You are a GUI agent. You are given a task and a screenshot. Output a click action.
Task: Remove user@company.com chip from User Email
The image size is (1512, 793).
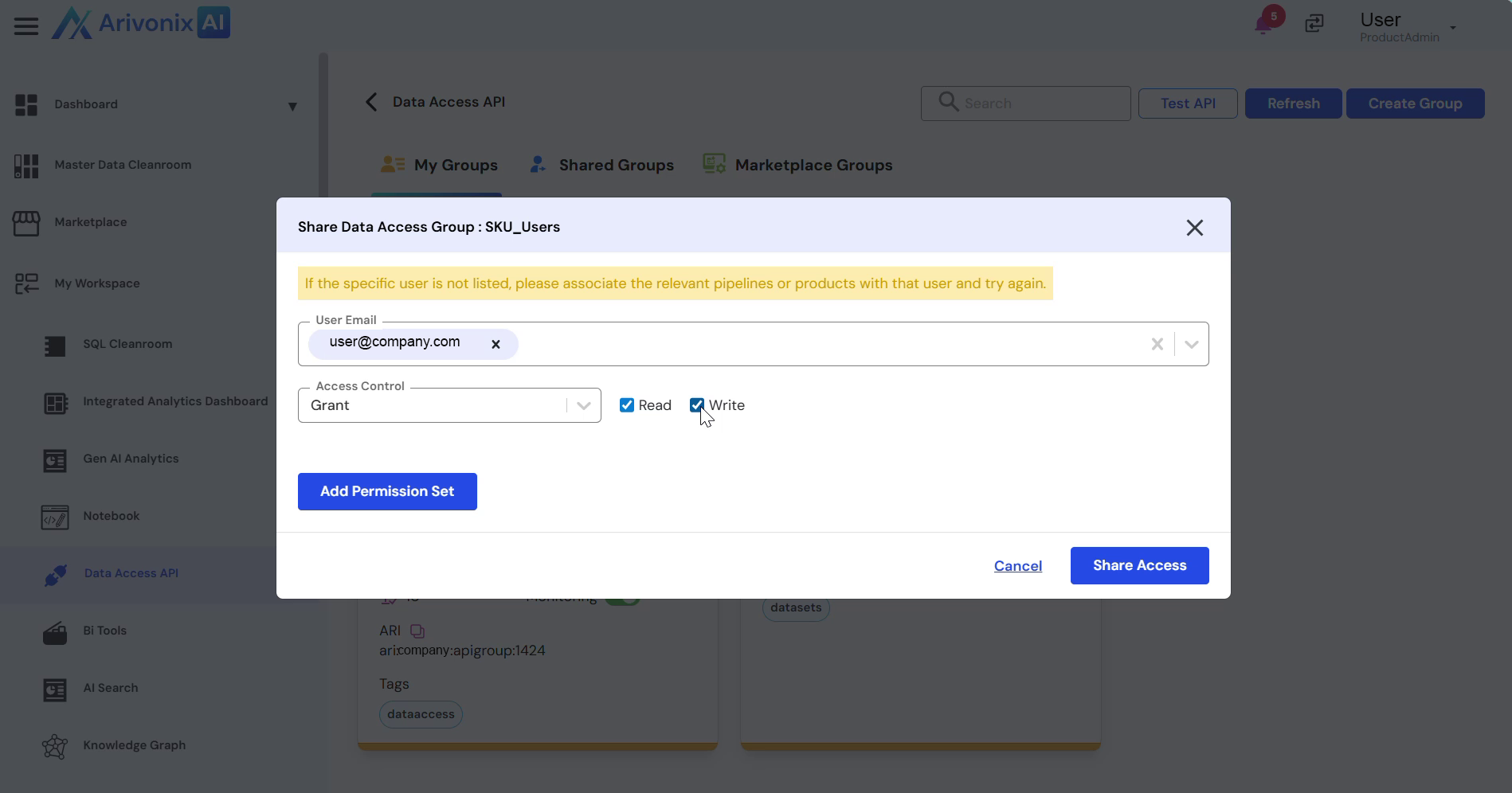click(496, 344)
